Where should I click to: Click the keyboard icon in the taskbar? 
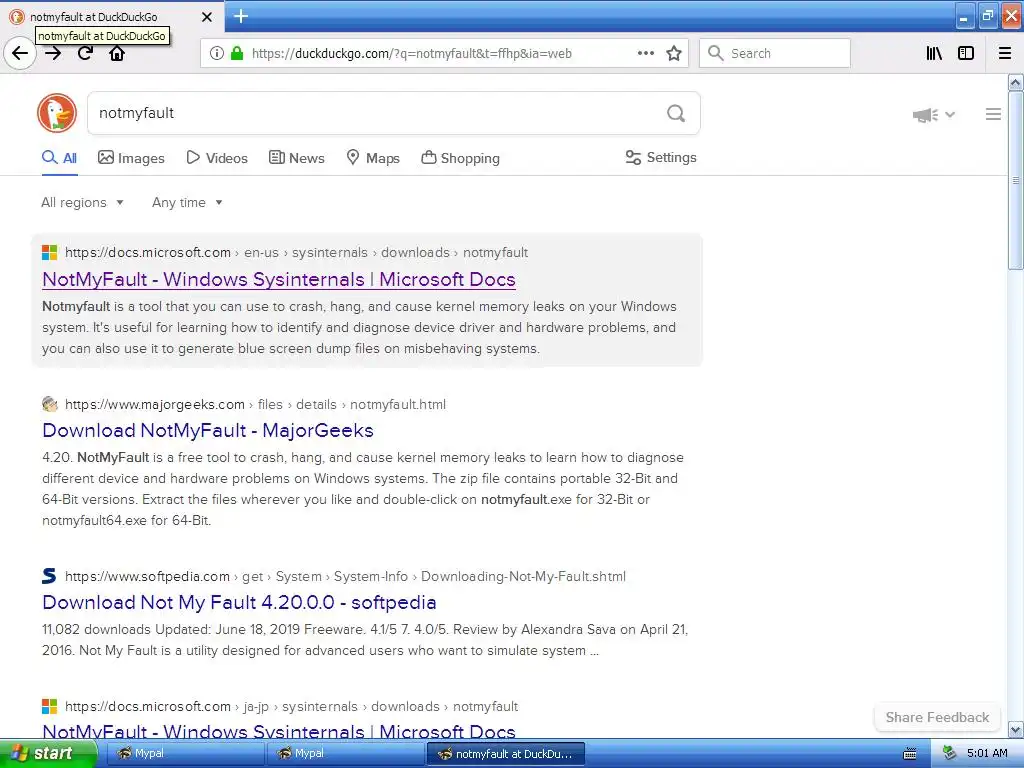pos(910,754)
